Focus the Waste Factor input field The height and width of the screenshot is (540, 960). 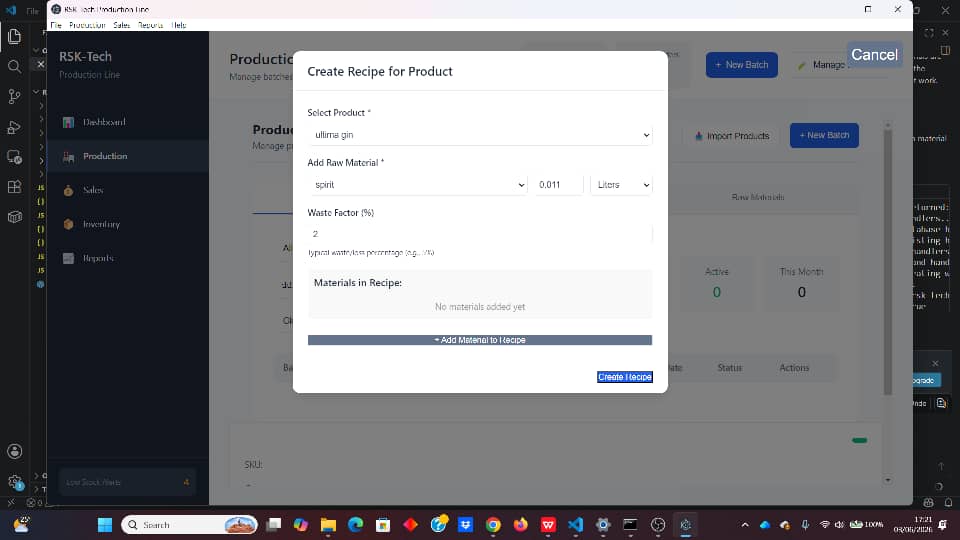pyautogui.click(x=480, y=234)
